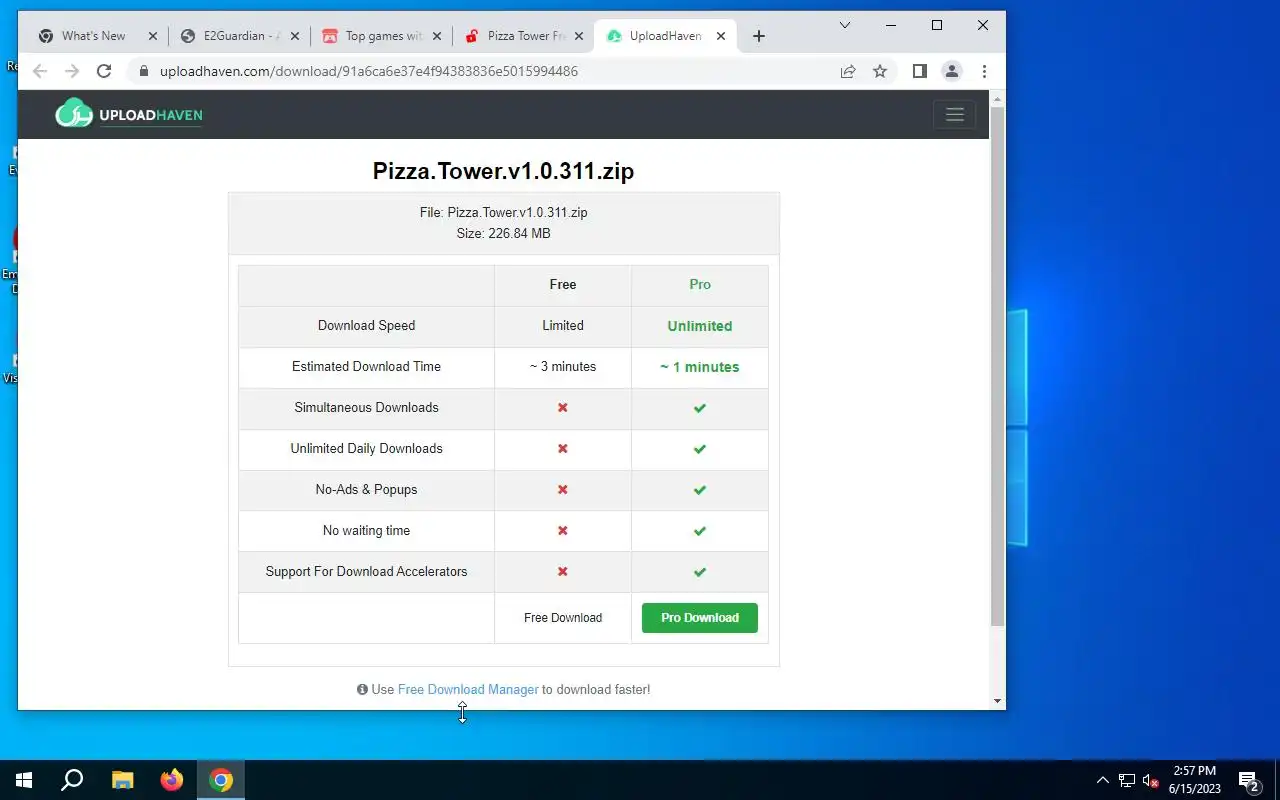
Task: Click the green check for Simultaneous Downloads
Action: coord(700,408)
